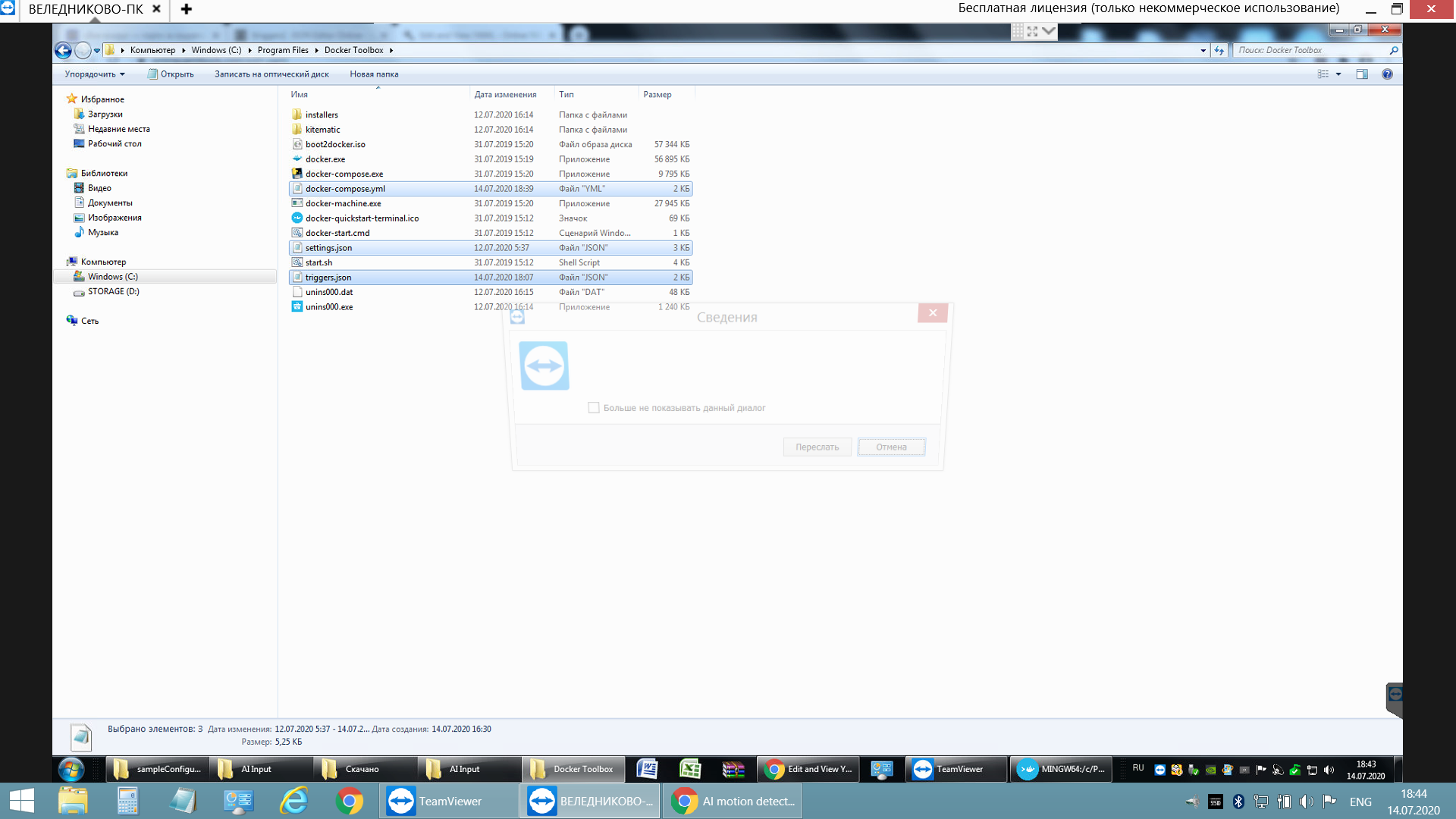Image resolution: width=1456 pixels, height=819 pixels.
Task: Create a new folder with Новая папка
Action: 374,74
